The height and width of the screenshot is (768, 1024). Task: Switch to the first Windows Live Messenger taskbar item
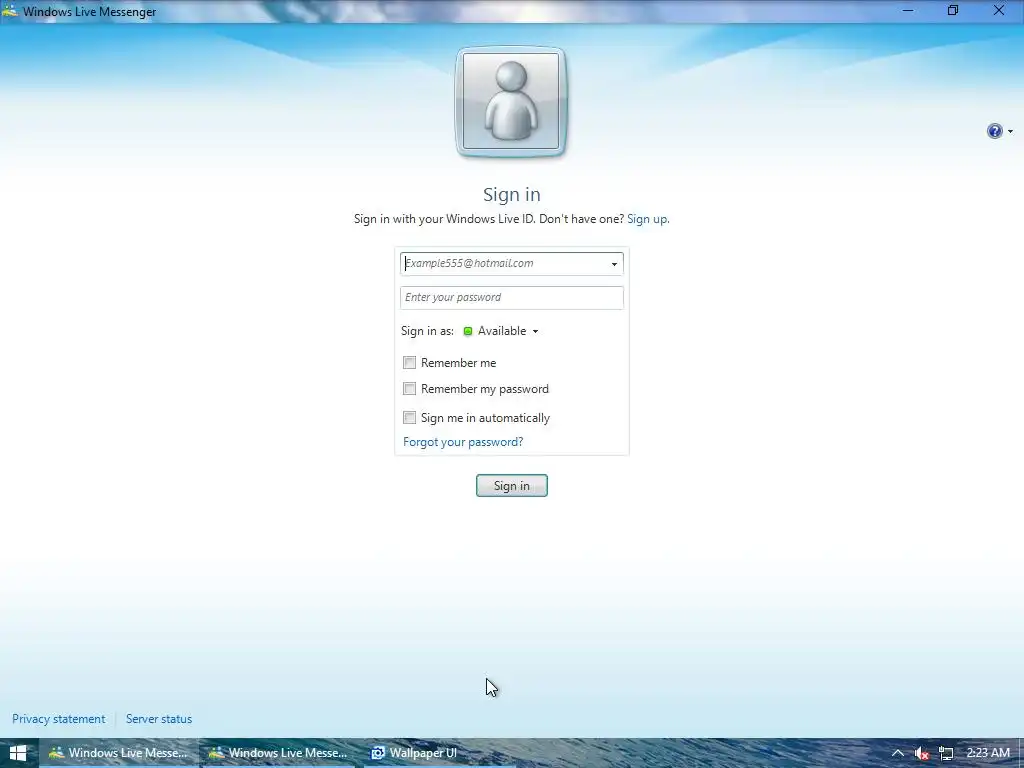pyautogui.click(x=119, y=753)
